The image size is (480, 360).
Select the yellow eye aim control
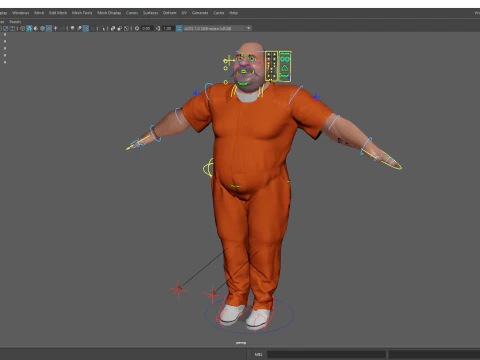click(x=228, y=61)
